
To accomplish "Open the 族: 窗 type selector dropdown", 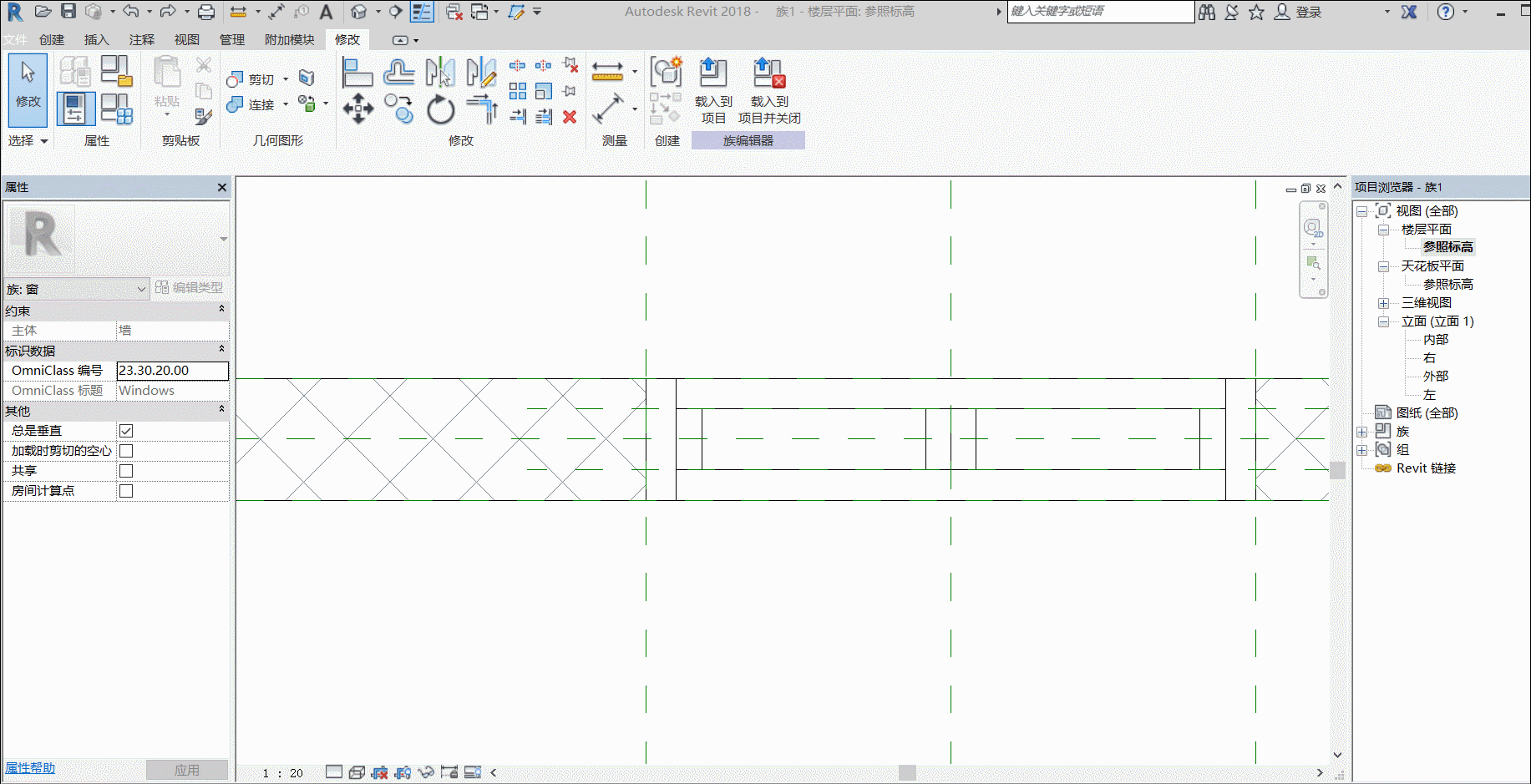I will tap(76, 289).
